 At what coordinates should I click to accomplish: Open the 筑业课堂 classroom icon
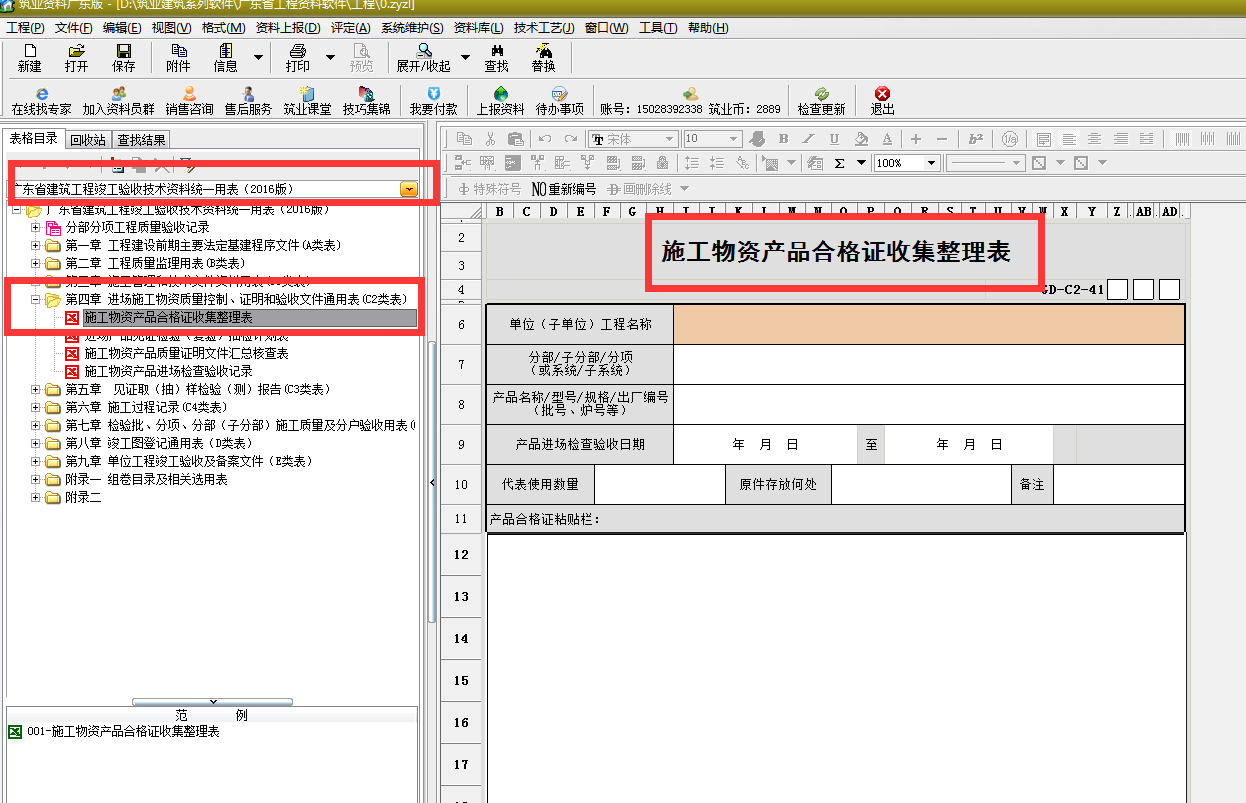[307, 101]
